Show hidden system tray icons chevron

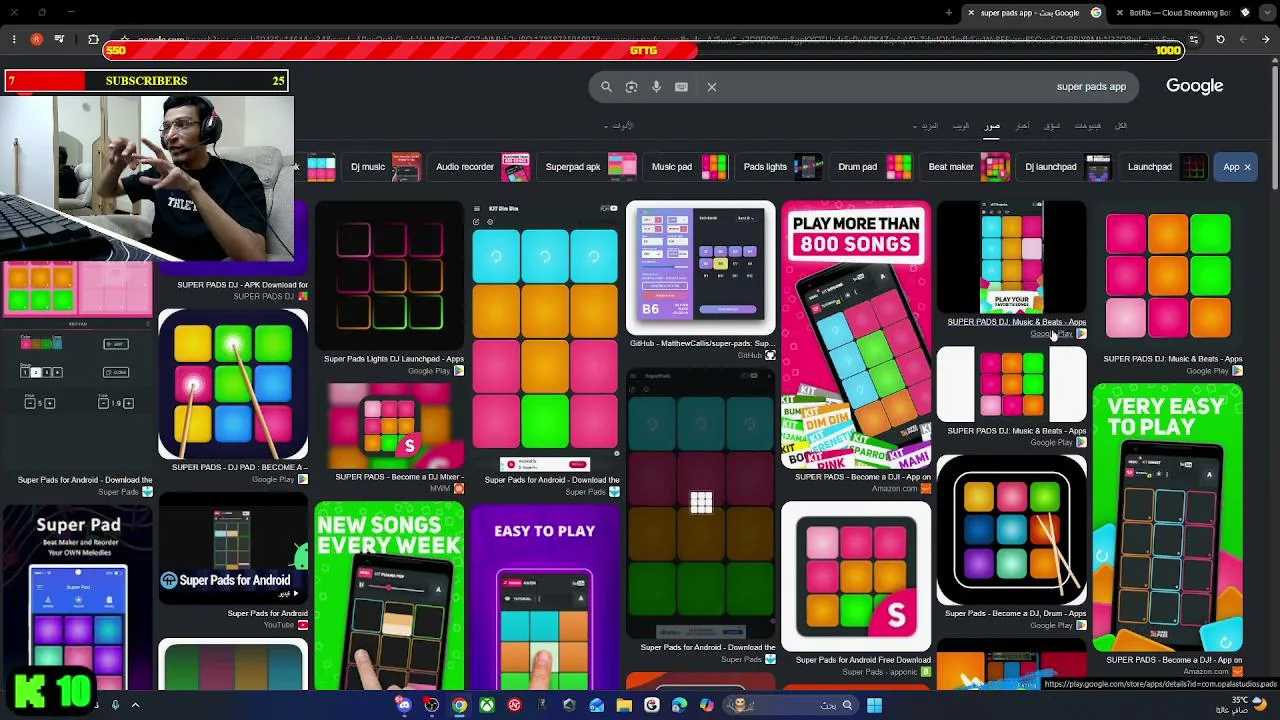[135, 705]
